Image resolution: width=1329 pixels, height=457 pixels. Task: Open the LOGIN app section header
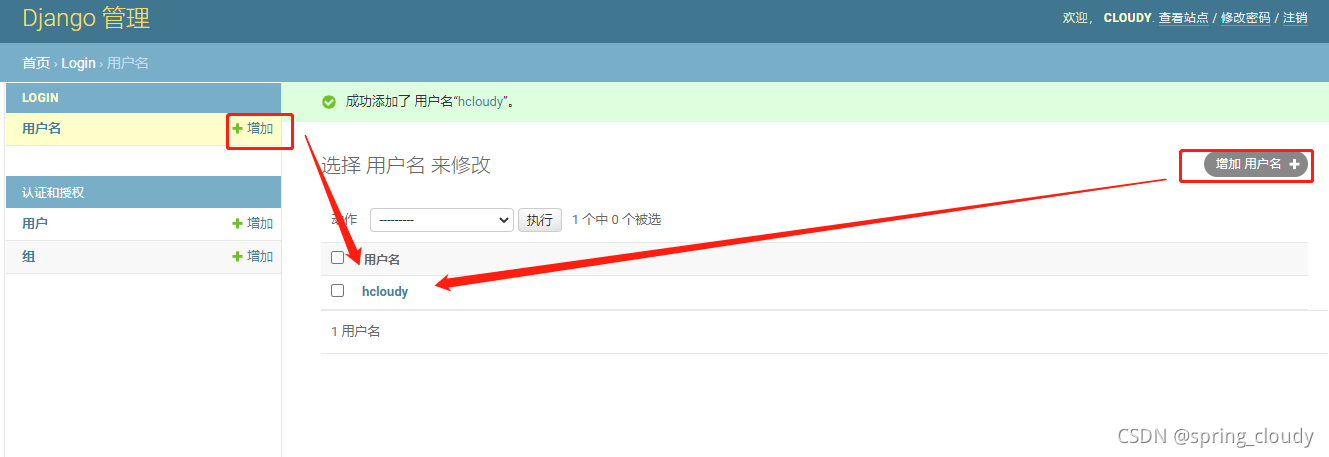(x=41, y=98)
